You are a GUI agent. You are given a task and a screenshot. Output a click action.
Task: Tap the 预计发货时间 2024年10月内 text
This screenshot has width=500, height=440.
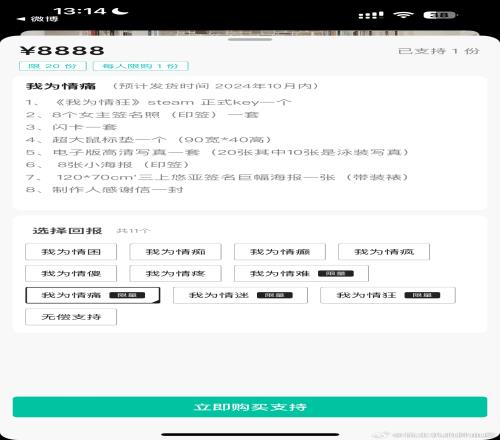tap(215, 86)
